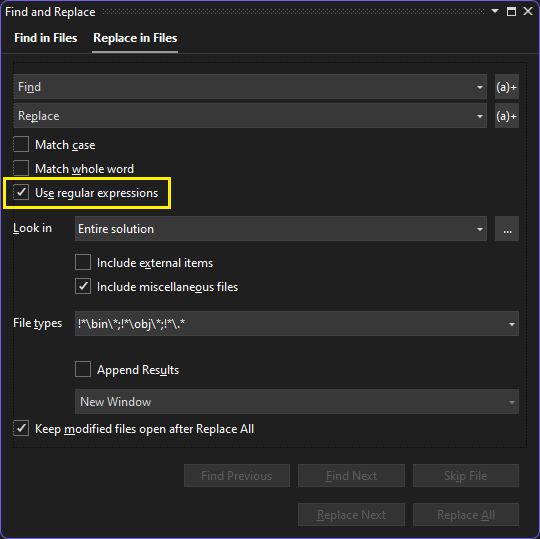Open the expression builder beside Replace field
Viewport: 540px width, 539px height.
(507, 116)
